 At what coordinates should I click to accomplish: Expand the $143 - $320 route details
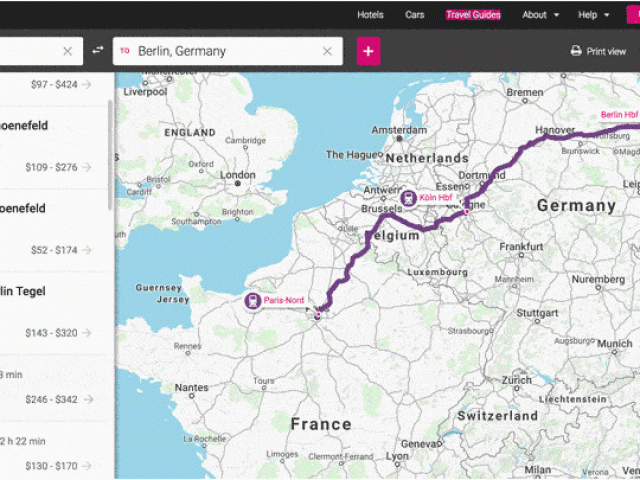pos(87,333)
